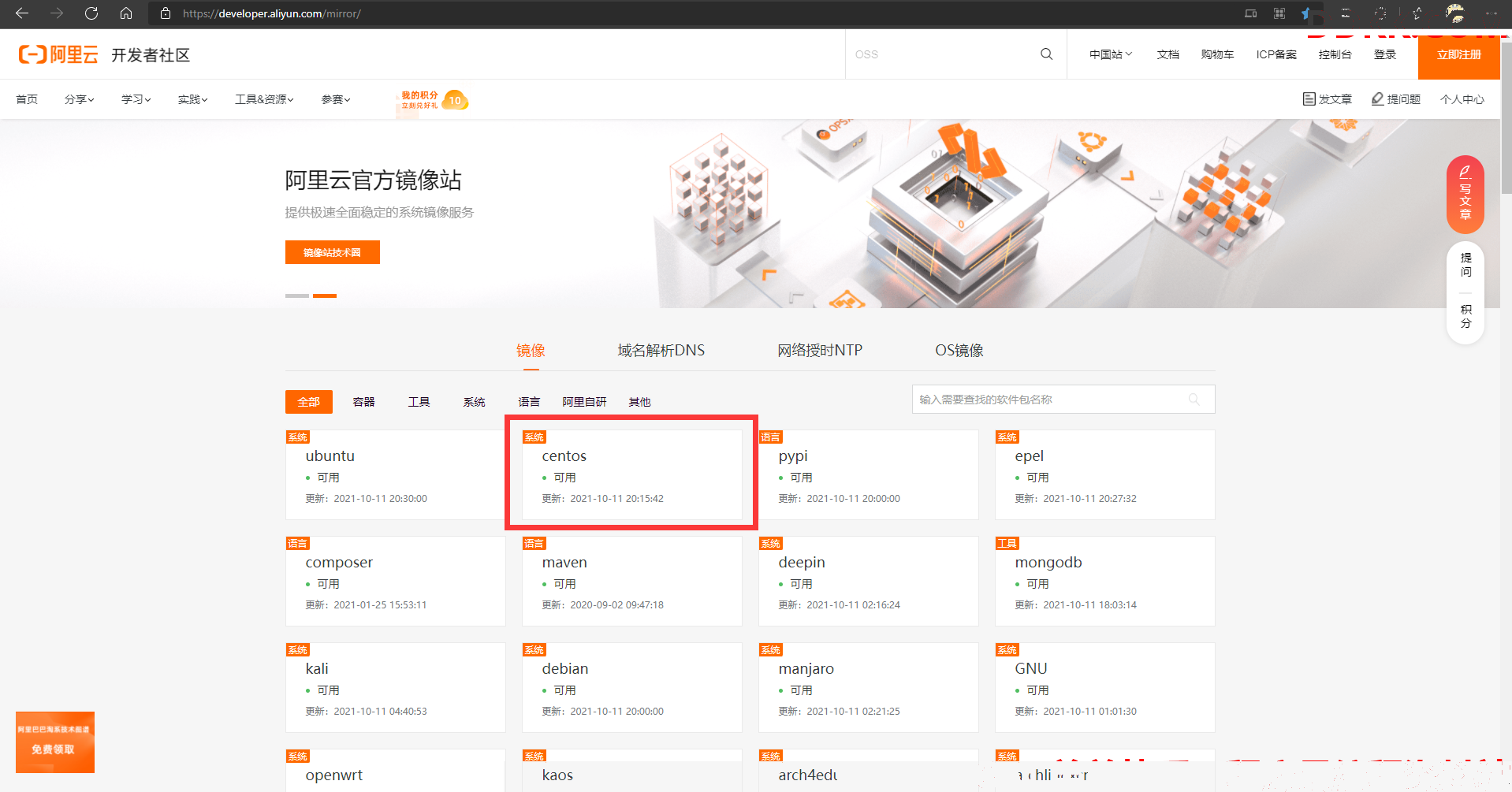Image resolution: width=1512 pixels, height=792 pixels.
Task: Open the 控制台 header link
Action: pyautogui.click(x=1335, y=54)
